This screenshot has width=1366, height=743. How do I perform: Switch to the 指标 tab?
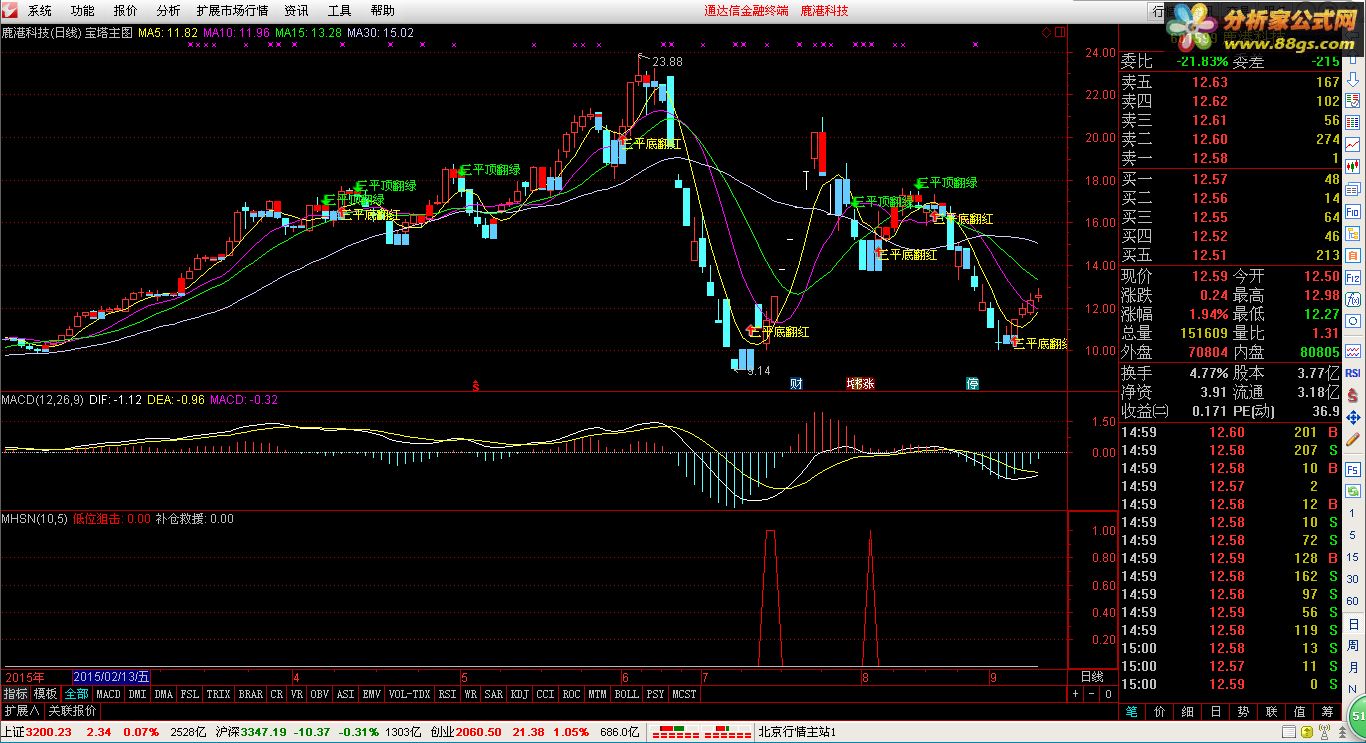[x=15, y=693]
